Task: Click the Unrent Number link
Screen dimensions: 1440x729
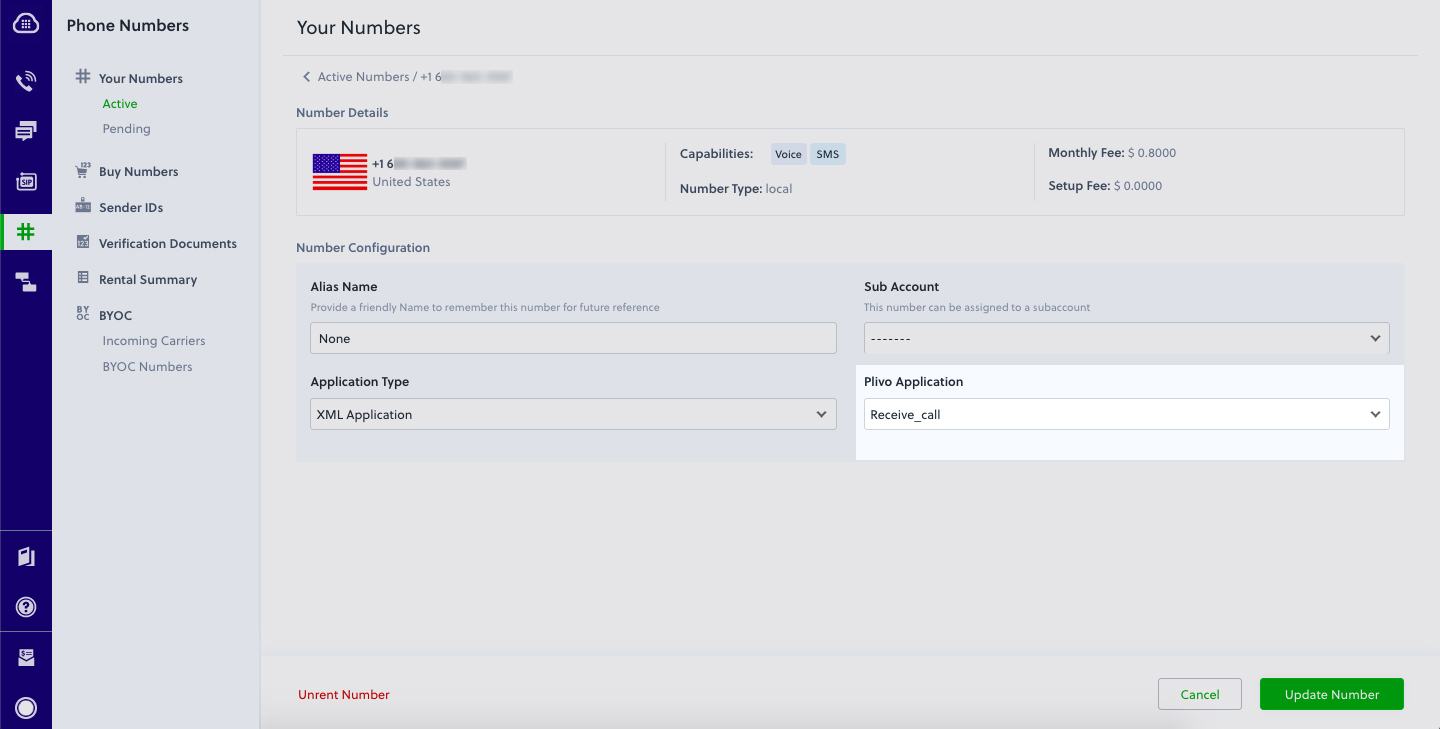Action: pyautogui.click(x=344, y=695)
